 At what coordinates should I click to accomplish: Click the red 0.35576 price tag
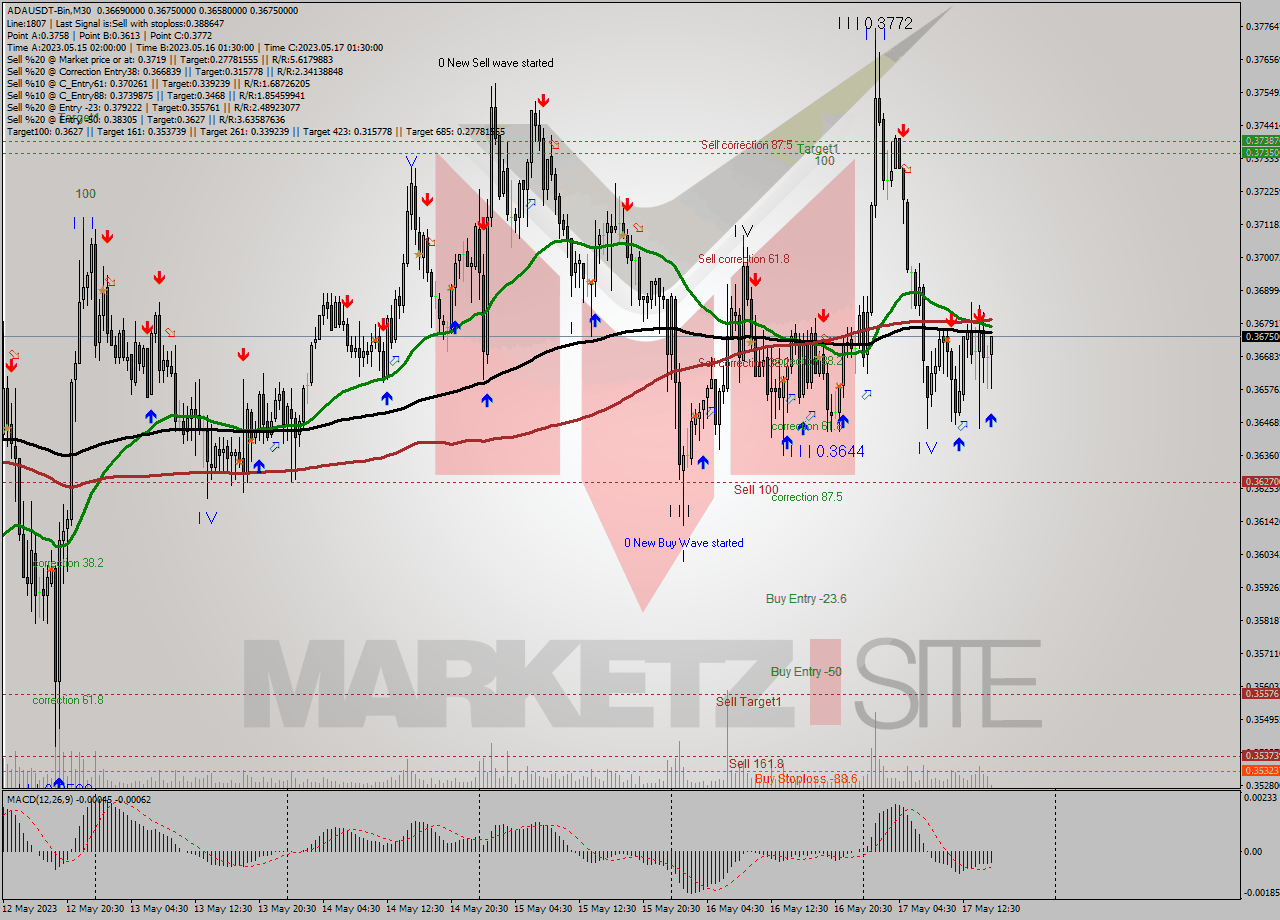[x=1260, y=693]
